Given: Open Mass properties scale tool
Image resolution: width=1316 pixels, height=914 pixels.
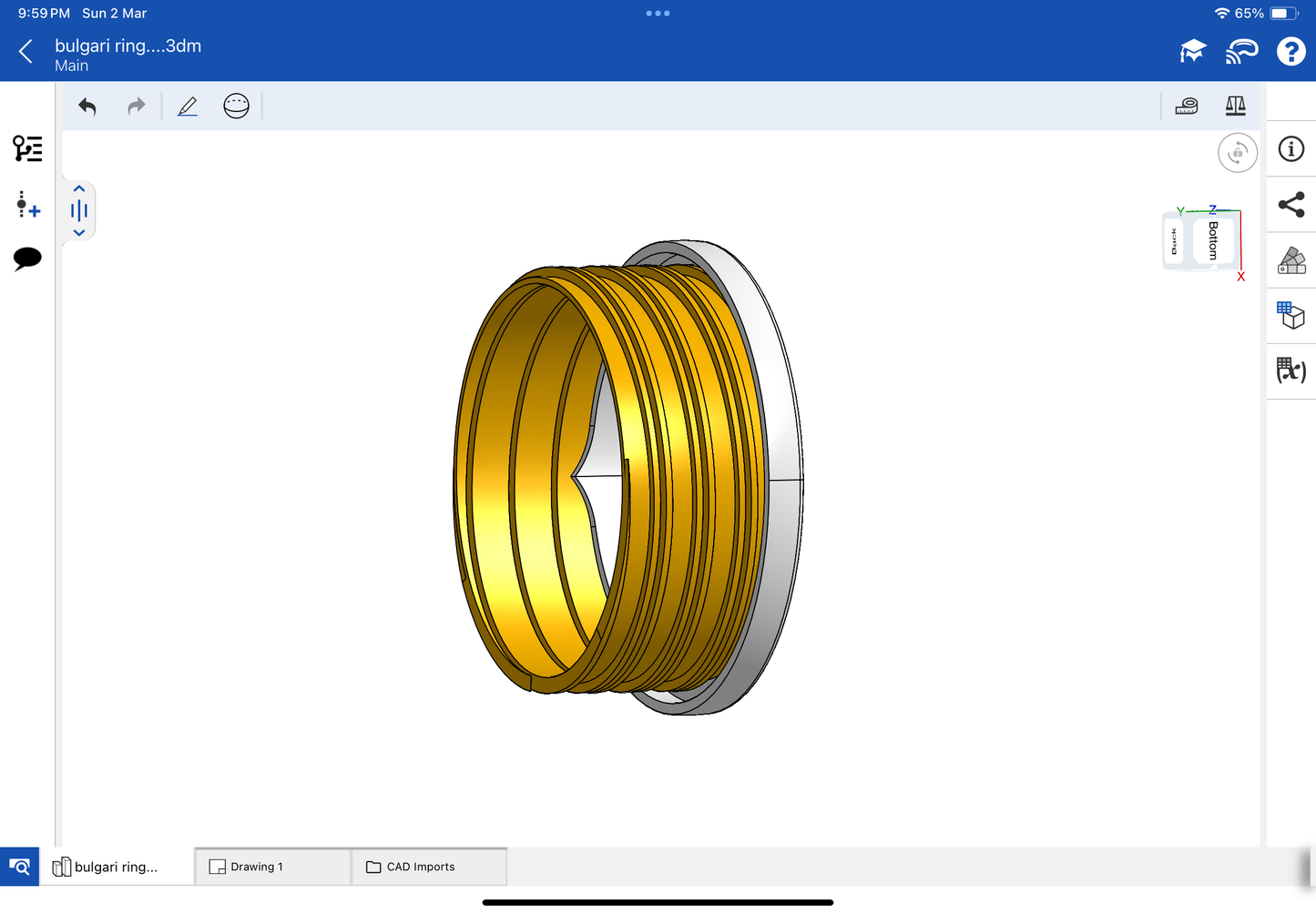Looking at the screenshot, I should [1235, 107].
